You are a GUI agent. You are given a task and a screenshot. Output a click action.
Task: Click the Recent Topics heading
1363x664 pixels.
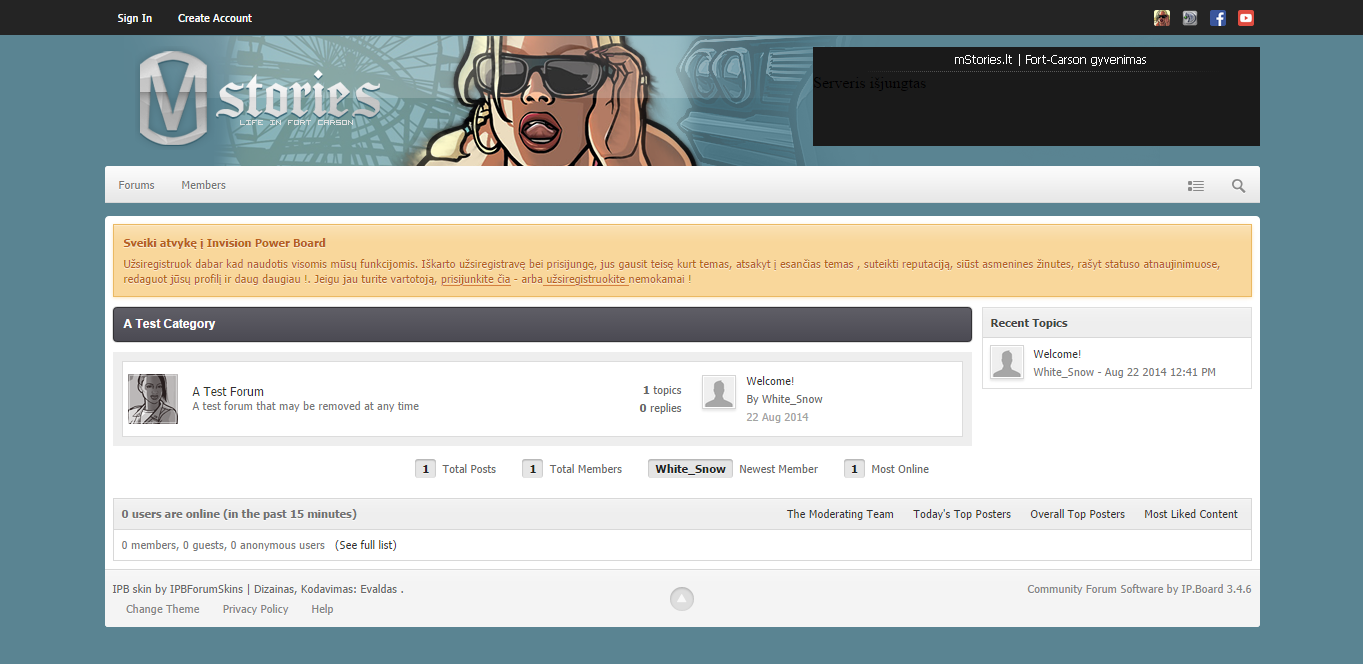[1029, 323]
